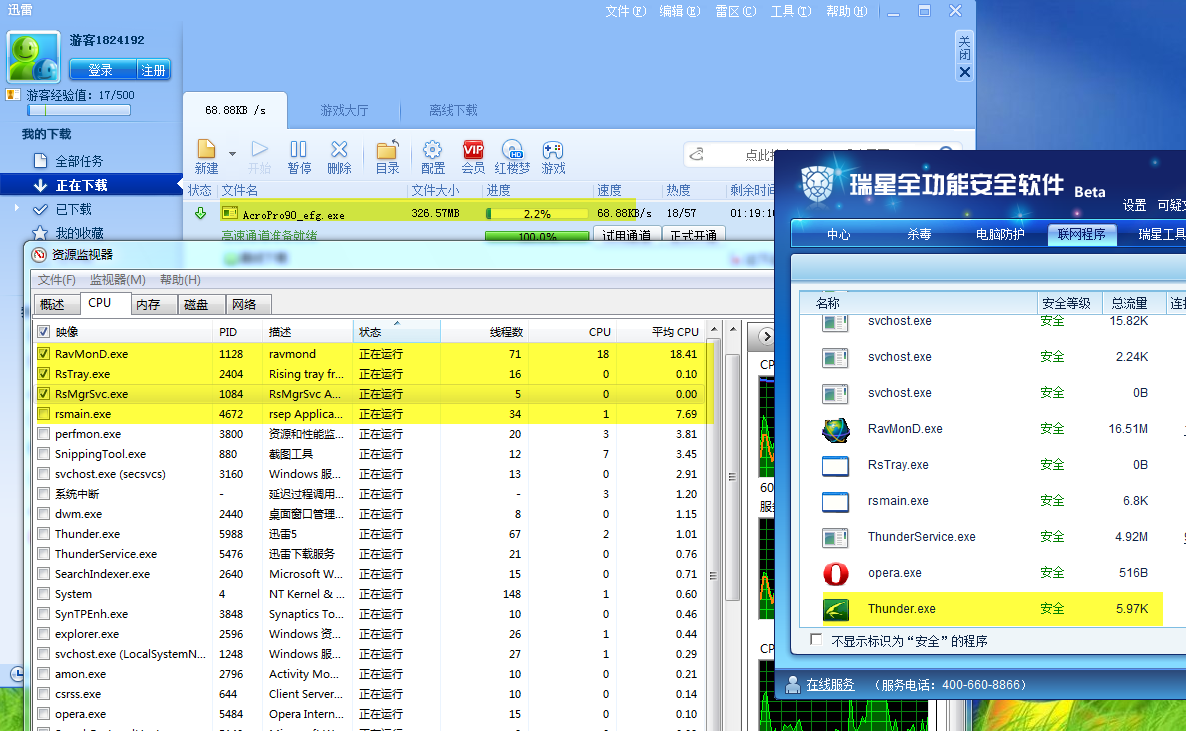Open the 文件 menu in Xunlei title bar
Viewport: 1186px width, 731px height.
[x=624, y=11]
